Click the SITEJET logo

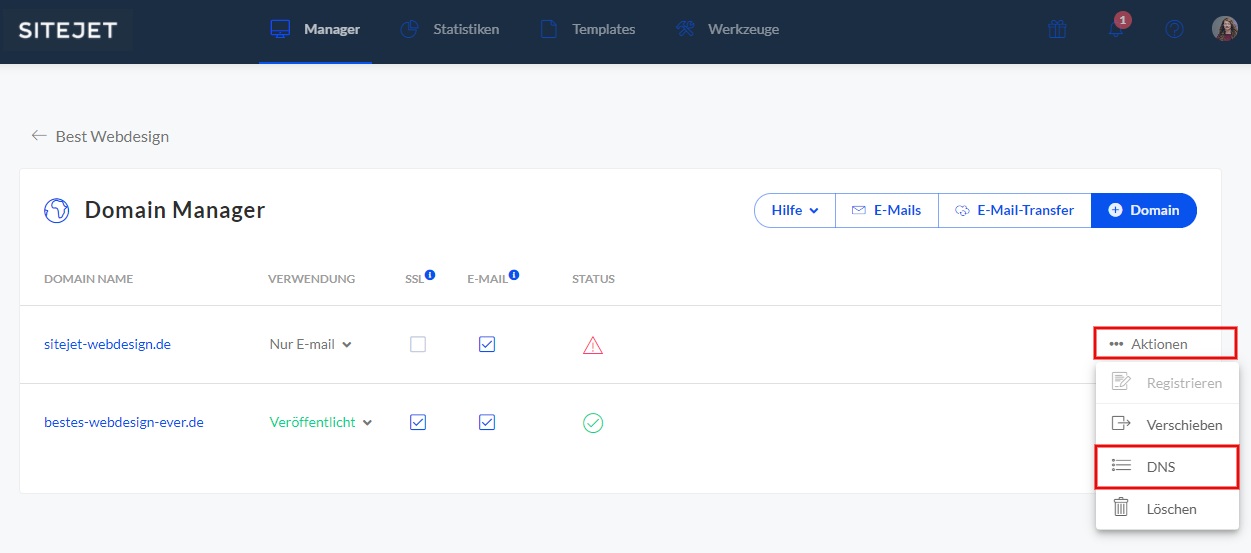(x=66, y=31)
